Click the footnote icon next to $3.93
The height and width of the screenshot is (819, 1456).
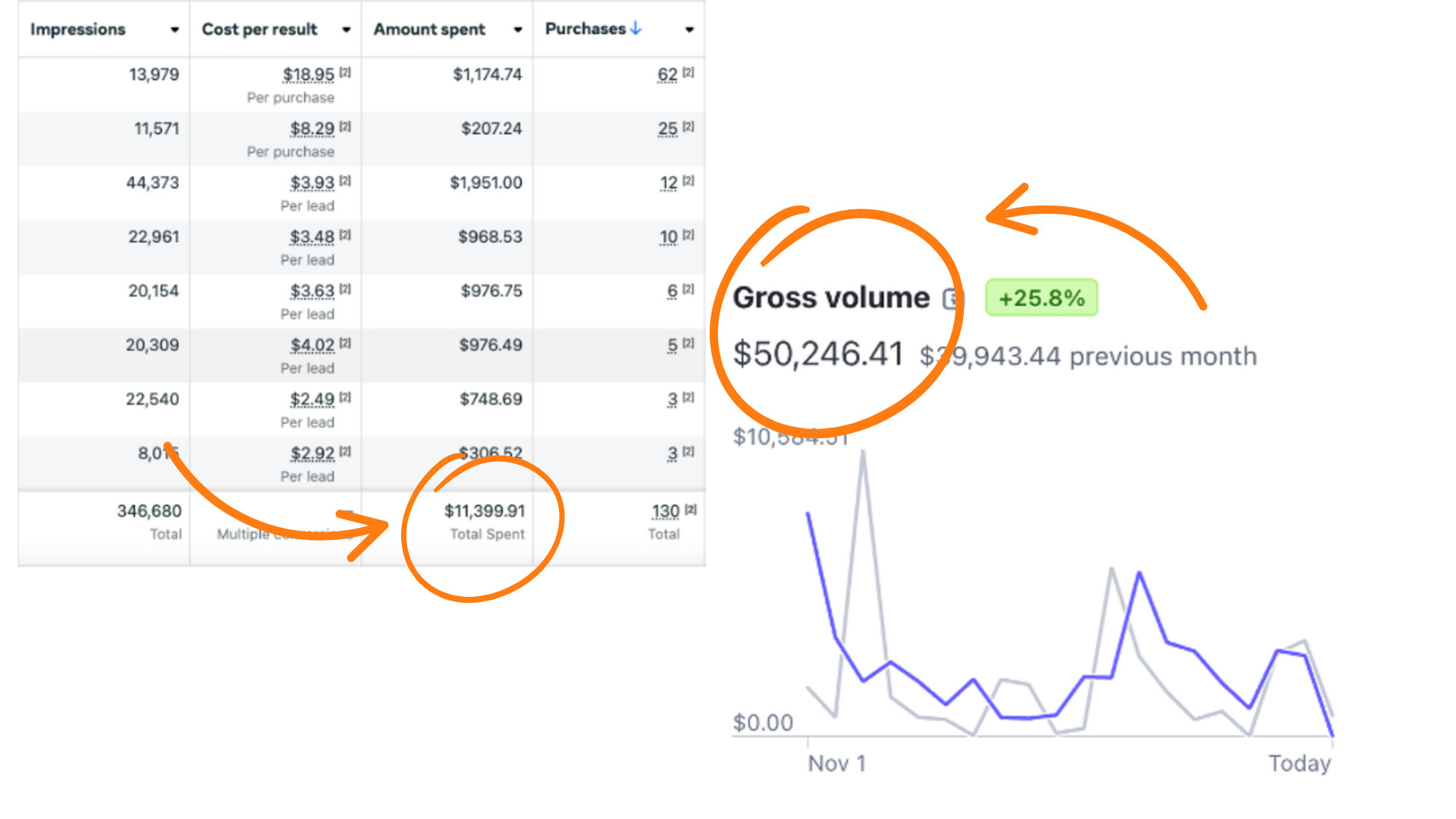point(345,180)
